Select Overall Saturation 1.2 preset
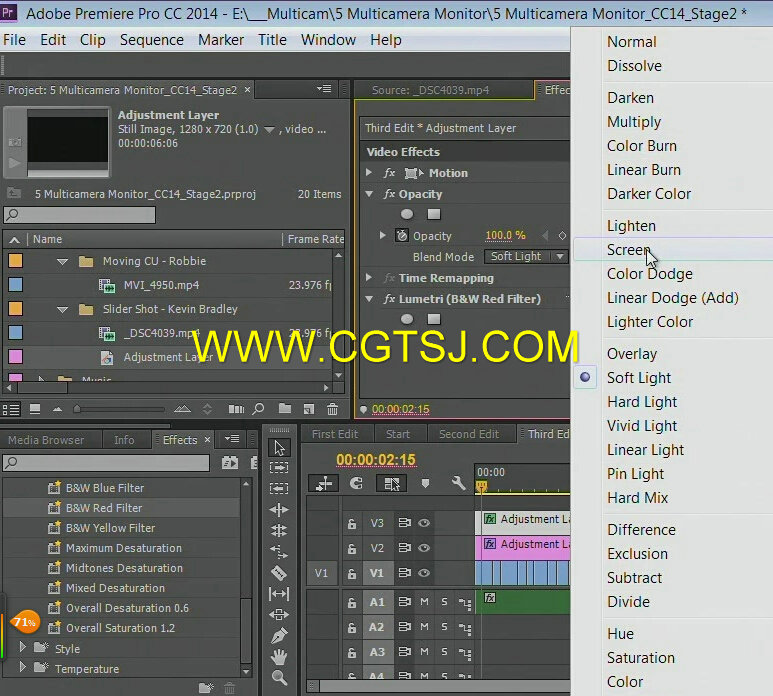 pyautogui.click(x=120, y=628)
